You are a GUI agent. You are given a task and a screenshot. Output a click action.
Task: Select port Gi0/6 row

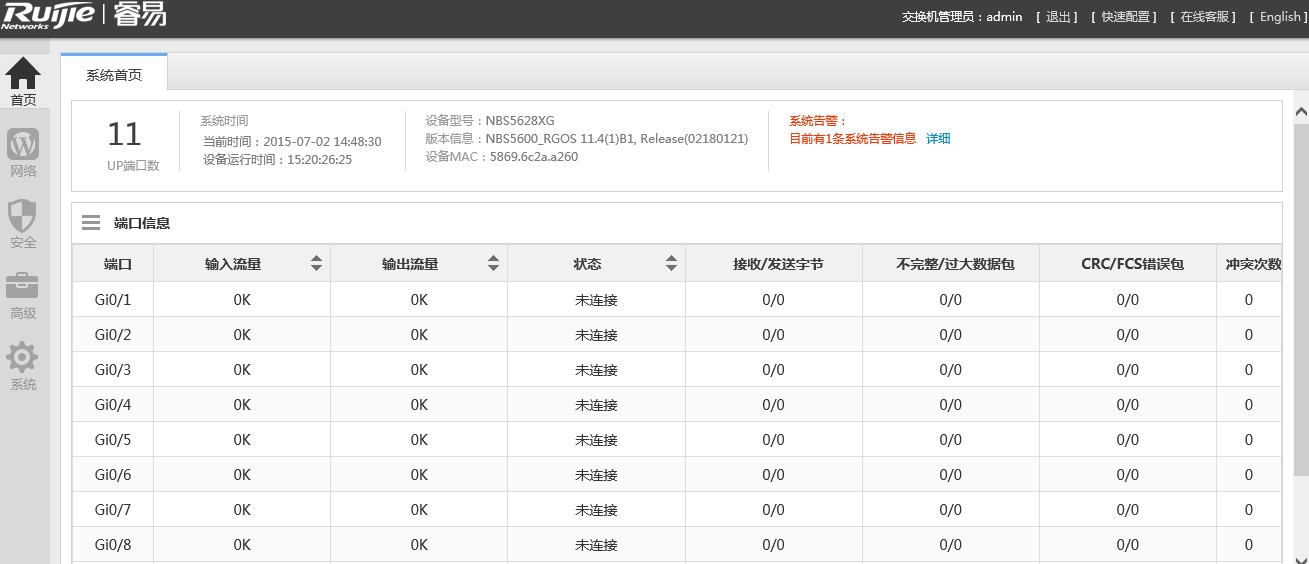677,475
